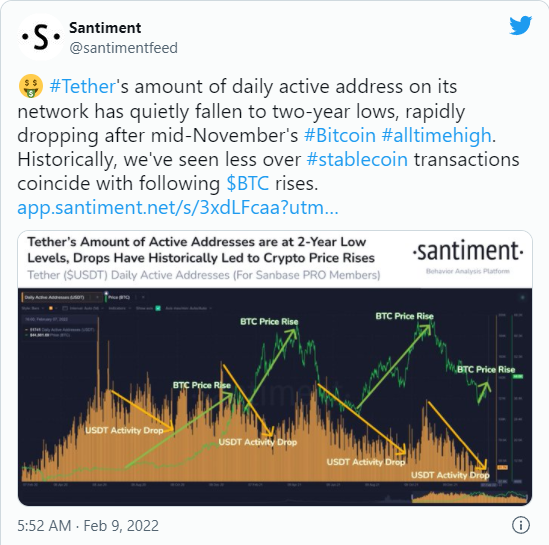
Task: Expand the Interval: Auto dropdown
Action: (83, 308)
